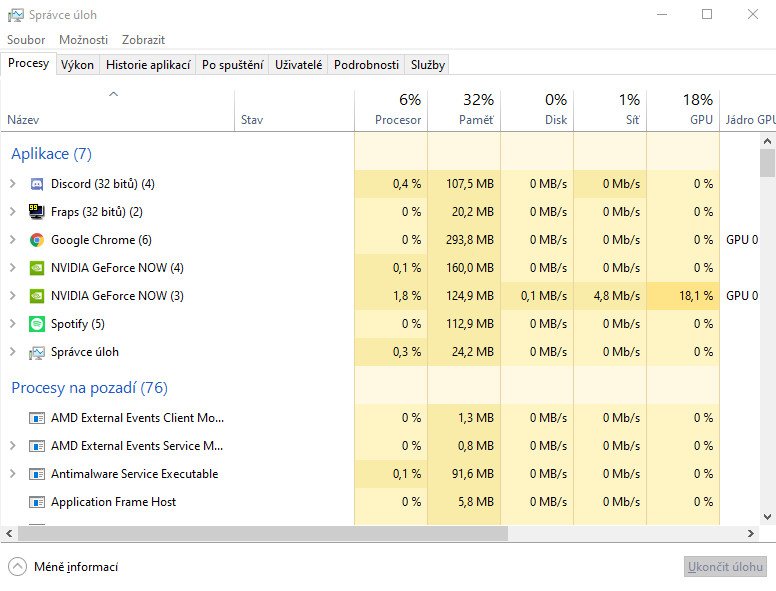Collapse view with Méně informací

pos(64,567)
